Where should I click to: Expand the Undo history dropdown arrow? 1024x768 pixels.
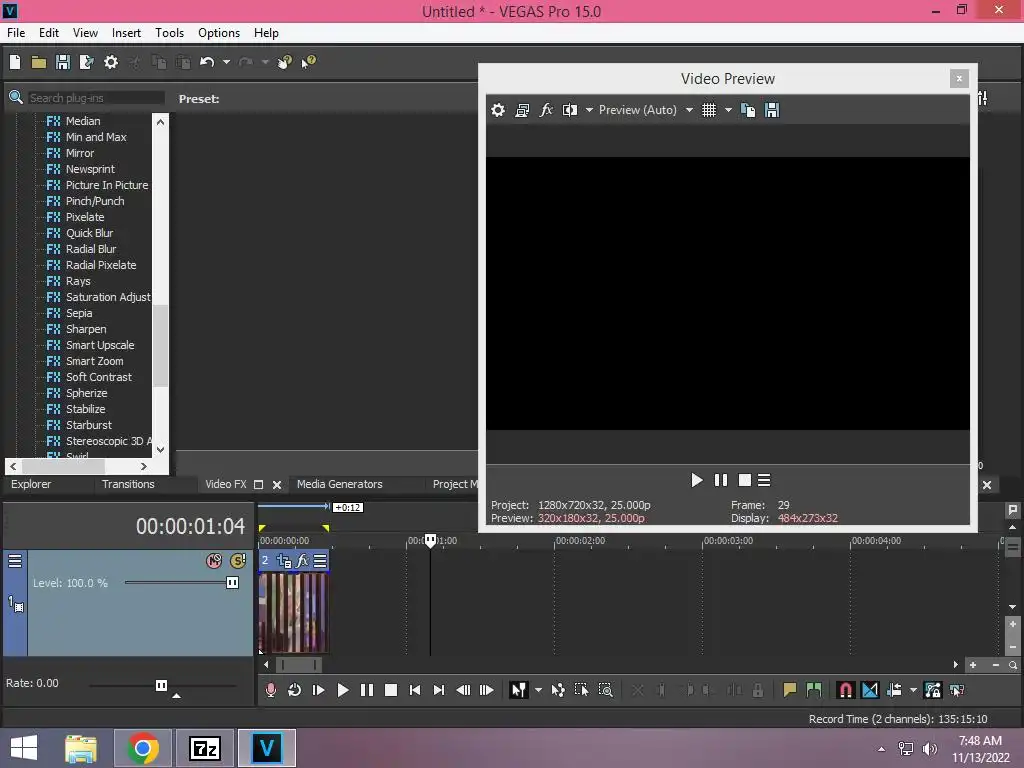(x=226, y=62)
